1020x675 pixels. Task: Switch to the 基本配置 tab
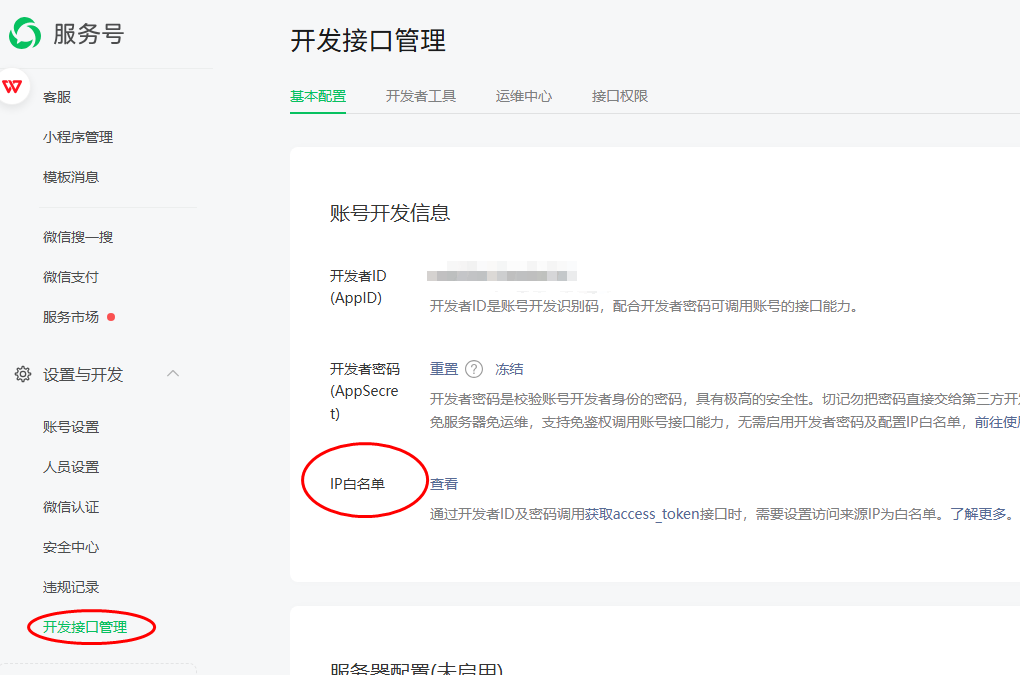pyautogui.click(x=318, y=96)
